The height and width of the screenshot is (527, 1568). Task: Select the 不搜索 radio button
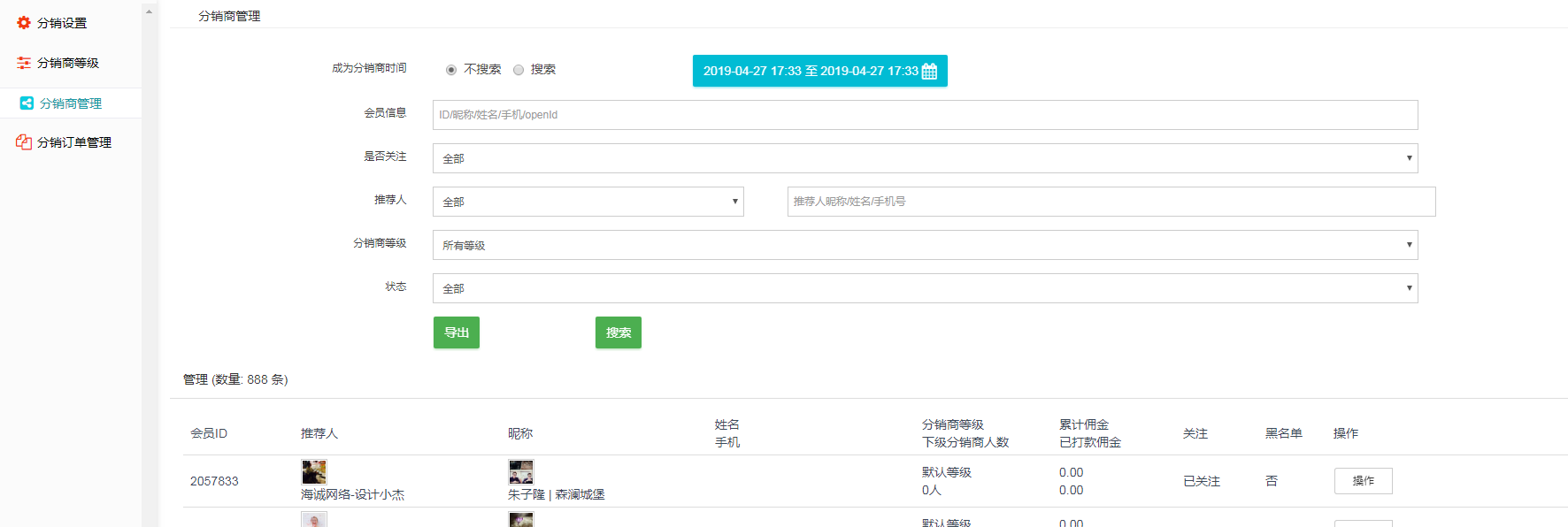tap(451, 70)
